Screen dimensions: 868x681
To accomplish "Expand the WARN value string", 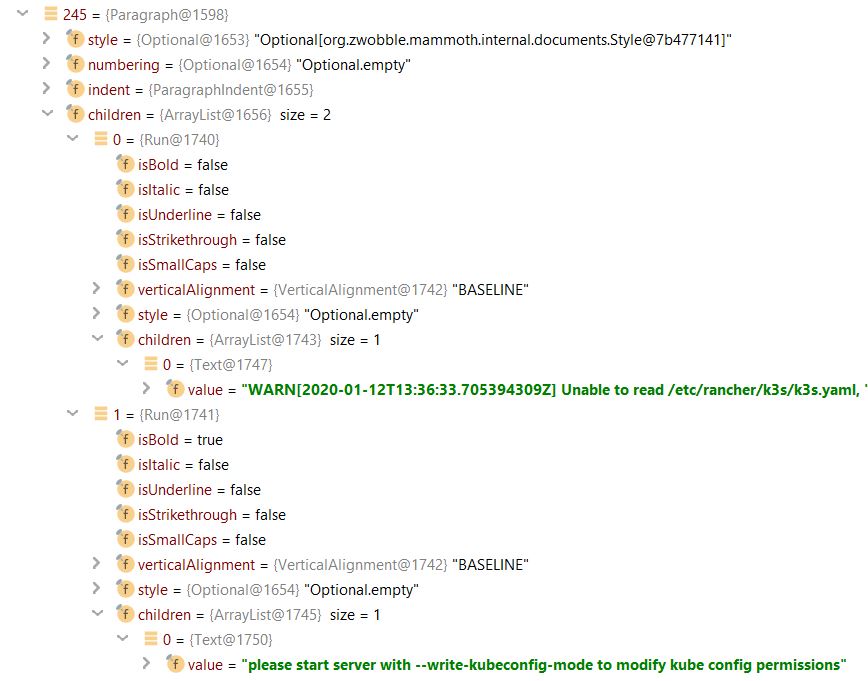I will (x=146, y=389).
